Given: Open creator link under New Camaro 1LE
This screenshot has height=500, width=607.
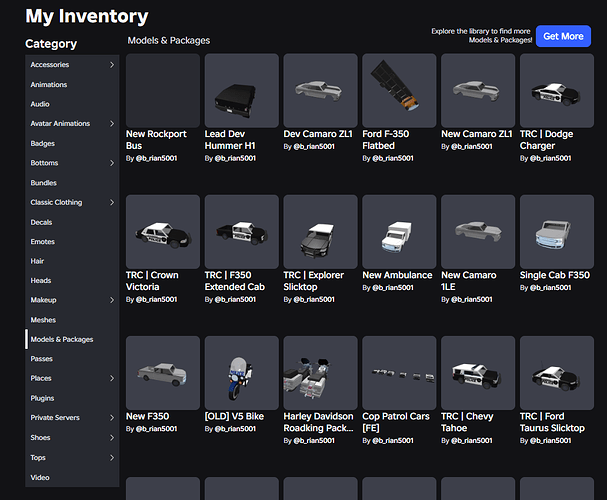Looking at the screenshot, I should point(472,300).
